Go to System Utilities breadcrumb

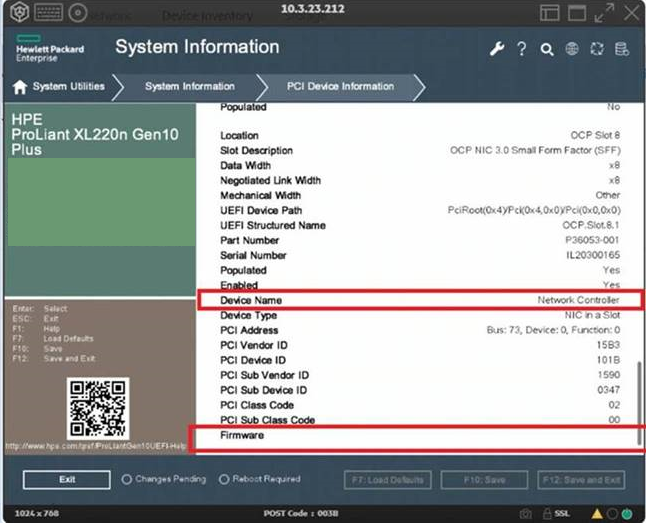(x=69, y=87)
